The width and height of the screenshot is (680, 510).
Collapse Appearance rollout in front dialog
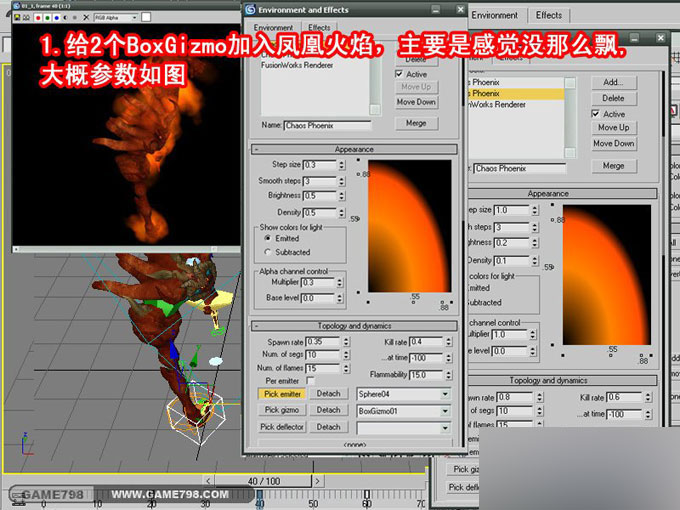pos(354,149)
